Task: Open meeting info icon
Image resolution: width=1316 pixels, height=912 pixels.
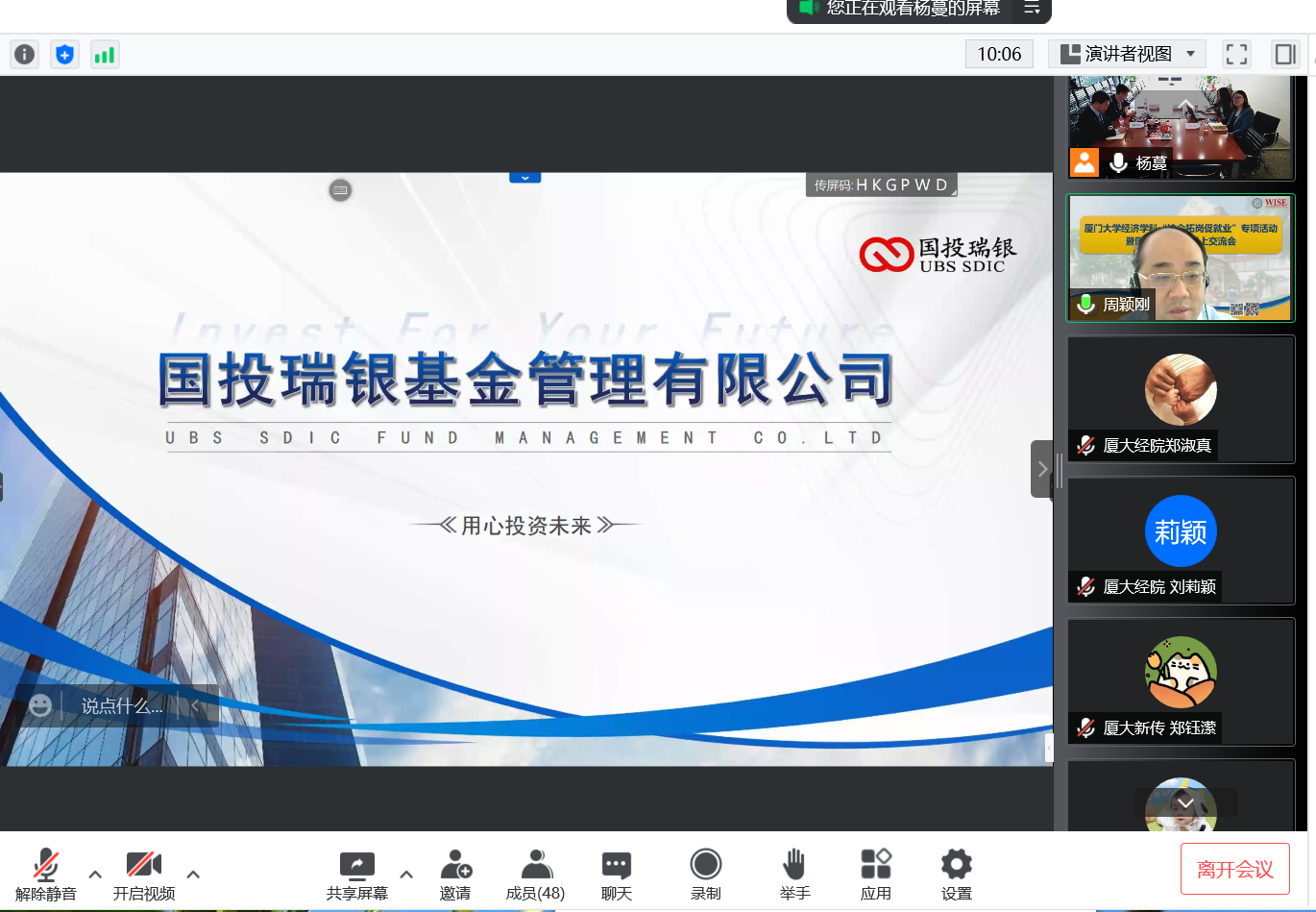Action: [x=25, y=55]
